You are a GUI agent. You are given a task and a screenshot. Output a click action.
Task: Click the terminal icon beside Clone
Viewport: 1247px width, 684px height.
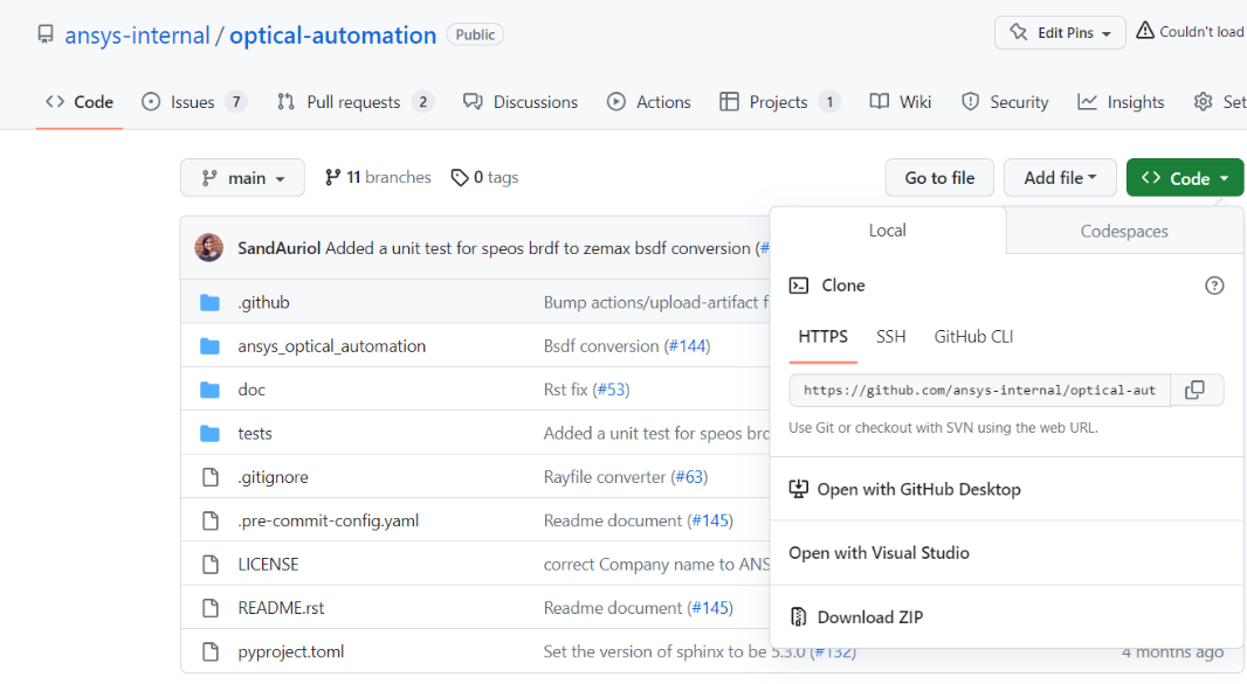(x=798, y=286)
